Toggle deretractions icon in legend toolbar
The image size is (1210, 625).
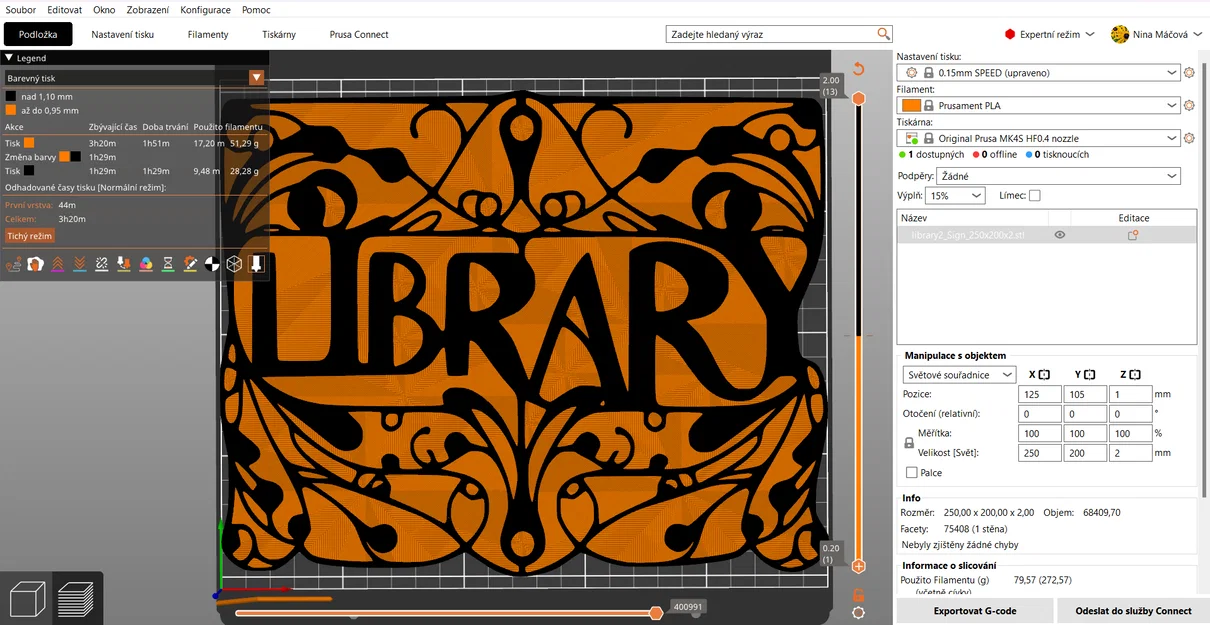(x=79, y=264)
